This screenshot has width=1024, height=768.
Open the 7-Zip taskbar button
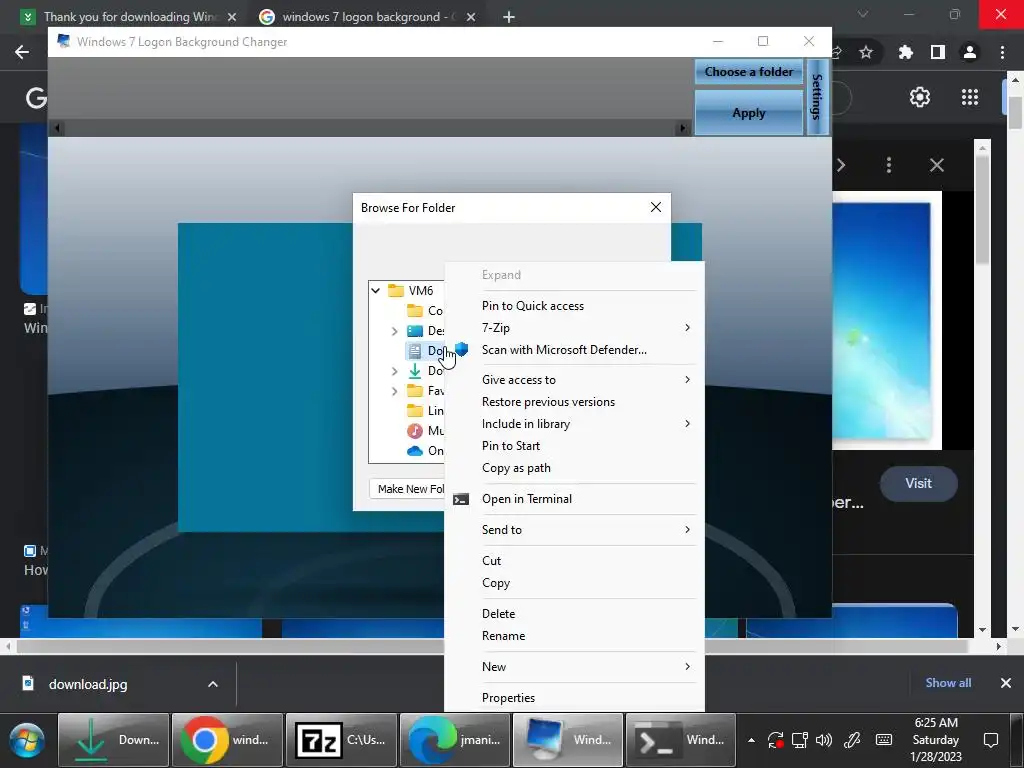(x=341, y=740)
